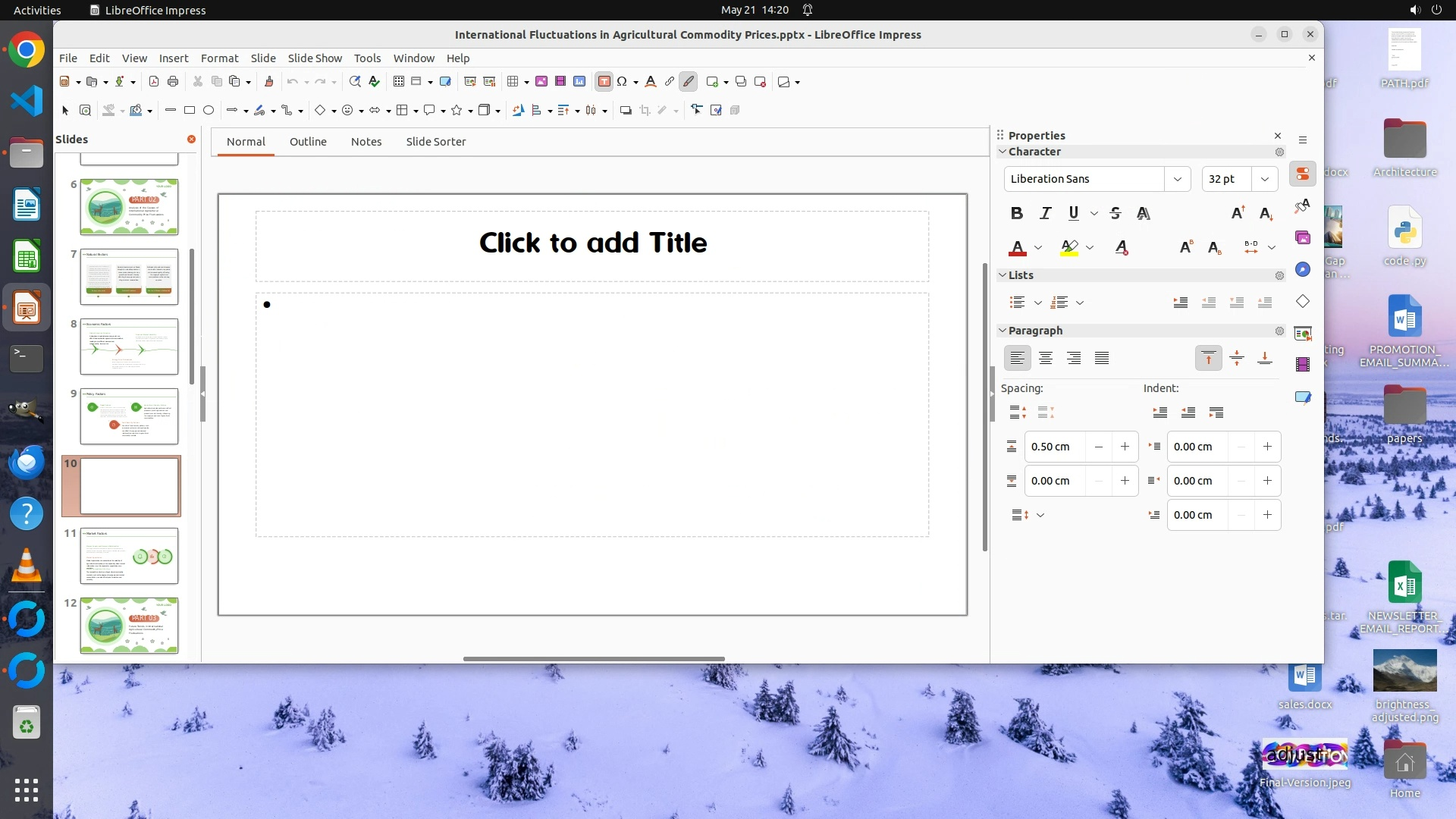The image size is (1456, 819).
Task: Open the font name dropdown
Action: tap(1177, 179)
